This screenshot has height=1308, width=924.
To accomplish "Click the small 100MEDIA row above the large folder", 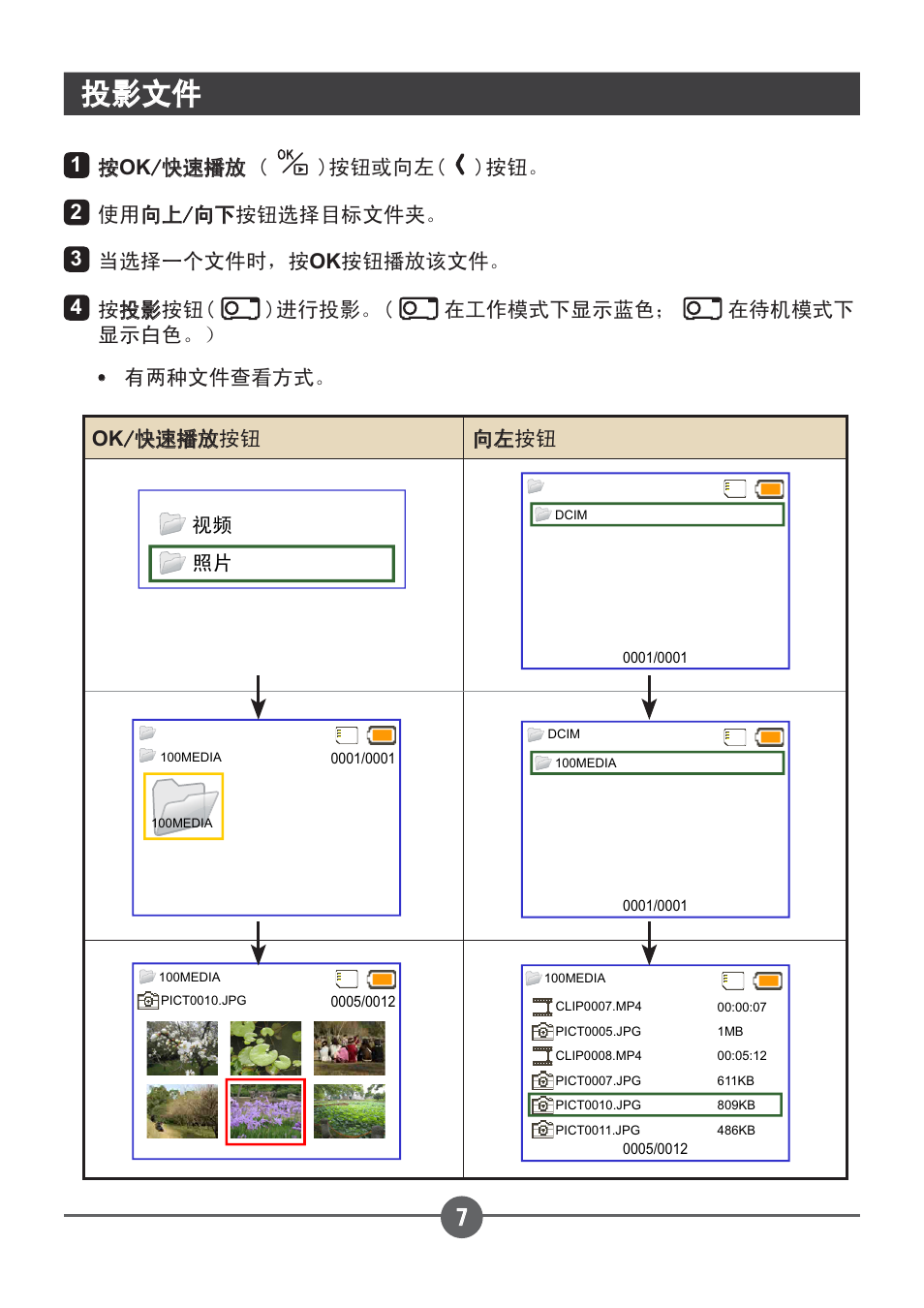I will [x=181, y=757].
